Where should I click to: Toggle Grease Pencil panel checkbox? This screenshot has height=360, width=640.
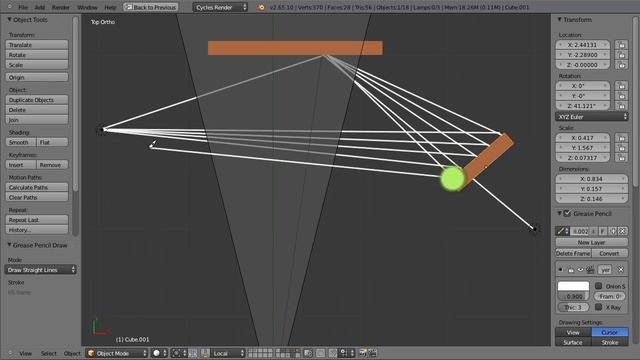point(567,213)
